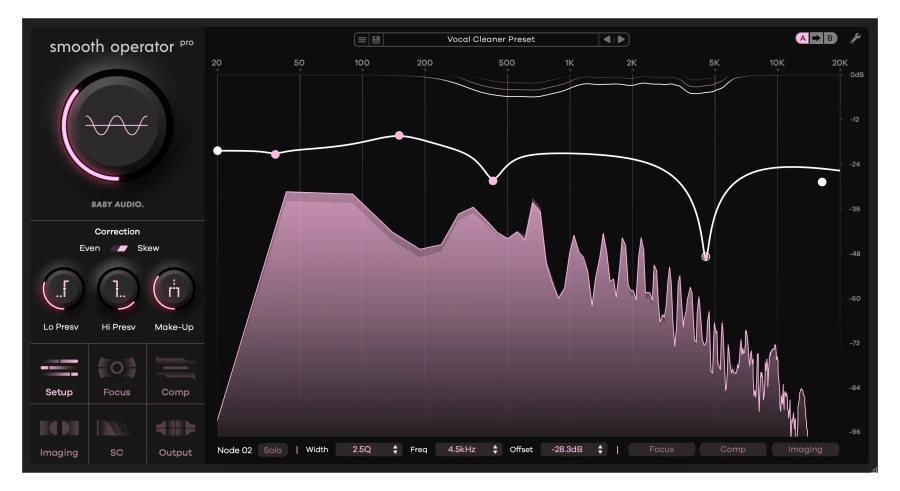Select the pink node near 450 Hz
This screenshot has height=491, width=900.
pyautogui.click(x=493, y=181)
